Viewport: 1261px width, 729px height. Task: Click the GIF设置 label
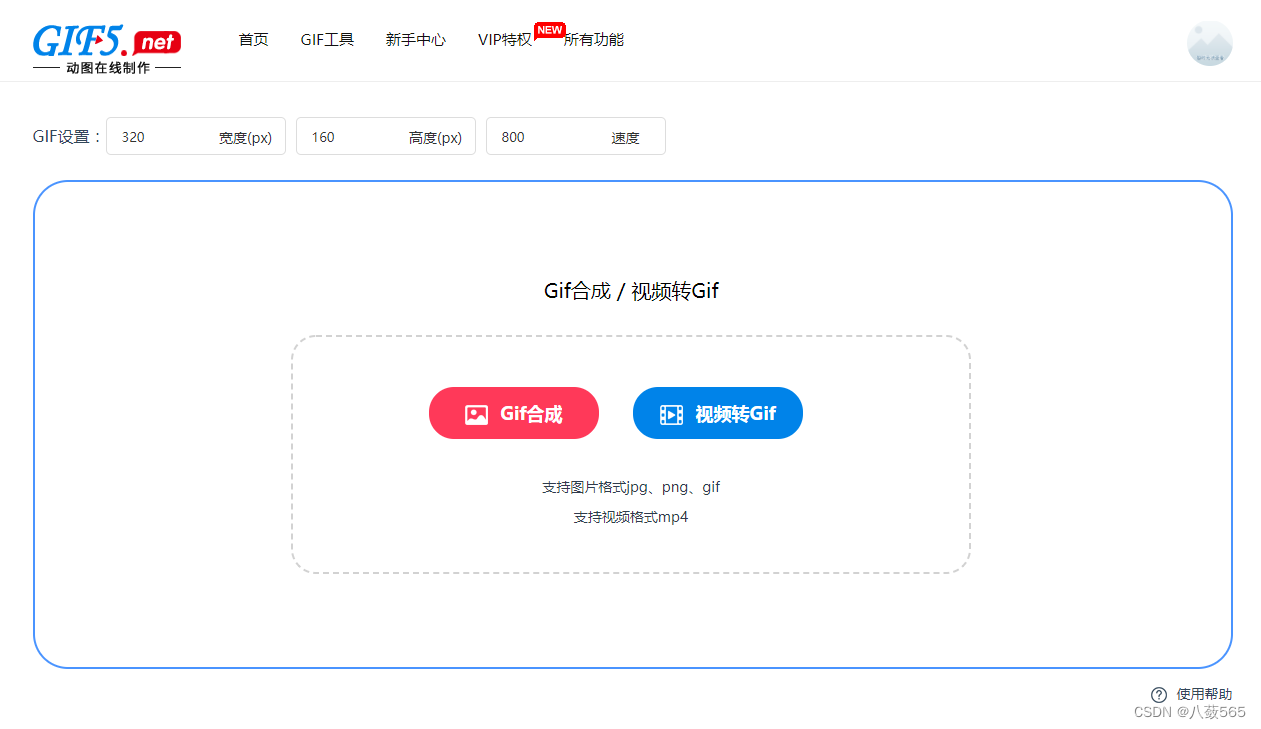tap(67, 137)
